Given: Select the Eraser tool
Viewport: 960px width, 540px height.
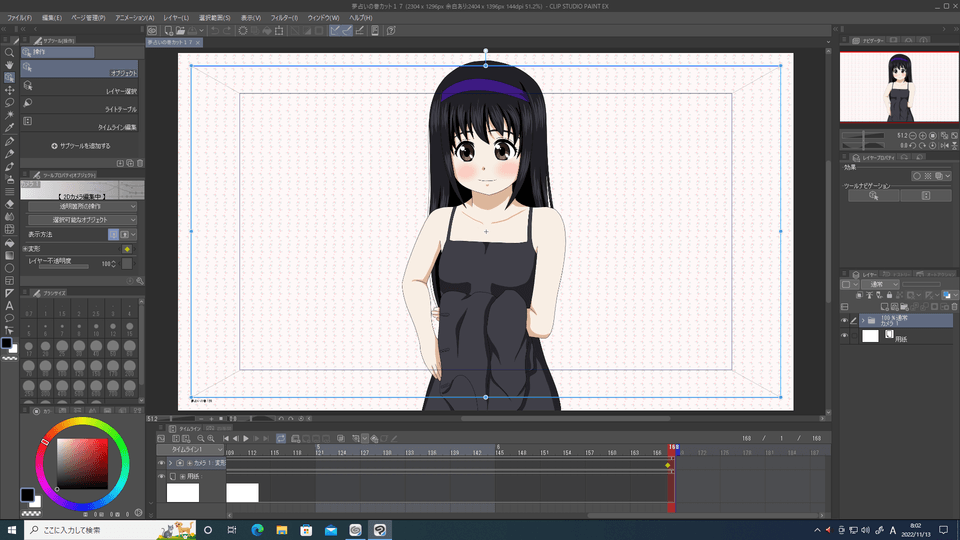Looking at the screenshot, I should pos(9,204).
